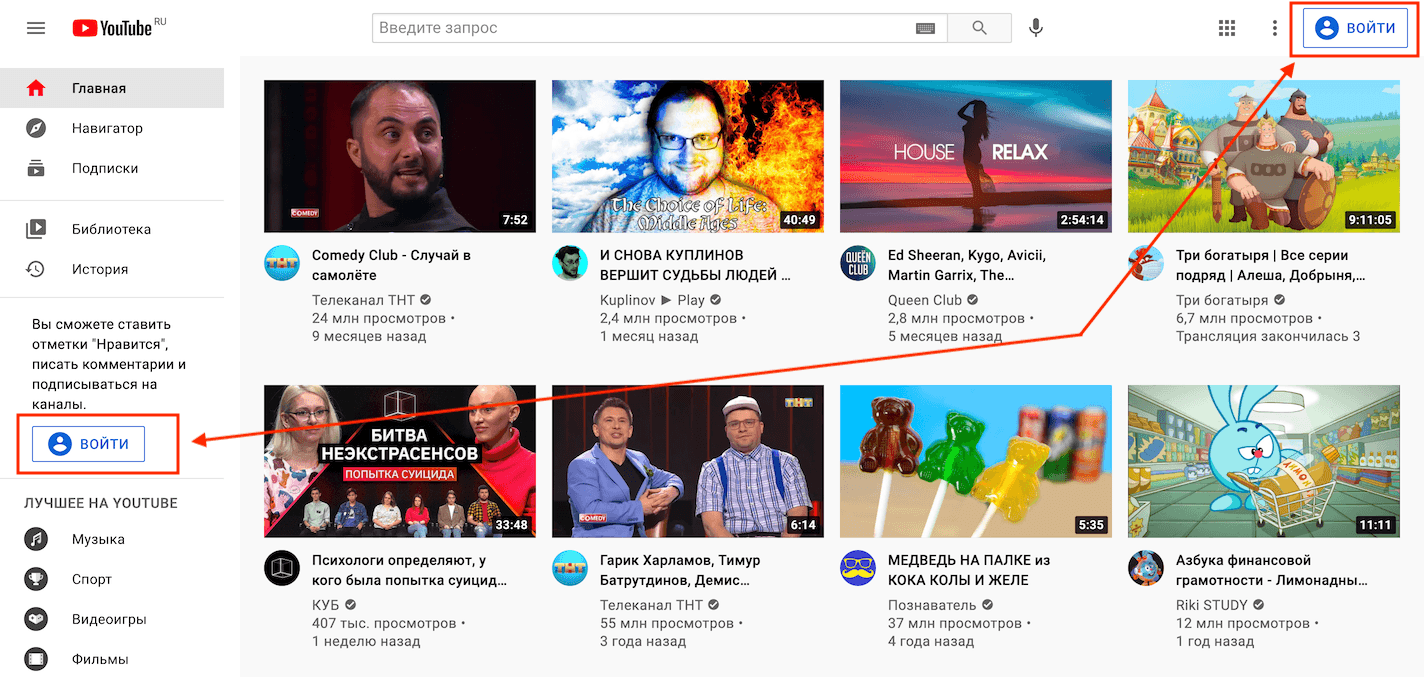1424x677 pixels.
Task: Open the Comedy thumbnail with duration 6:14
Action: pyautogui.click(x=688, y=461)
